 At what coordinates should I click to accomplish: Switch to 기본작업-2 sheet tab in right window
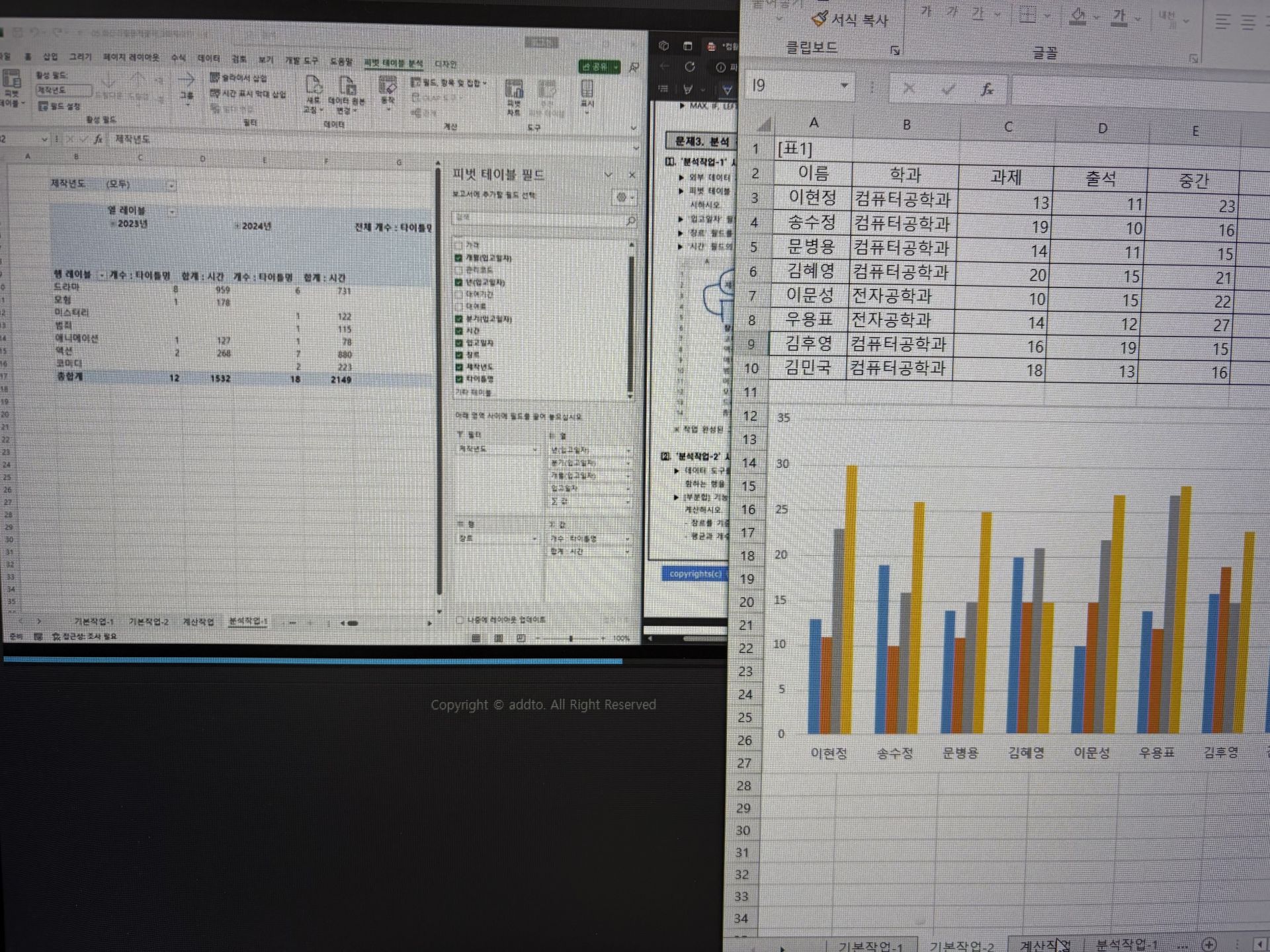point(962,945)
